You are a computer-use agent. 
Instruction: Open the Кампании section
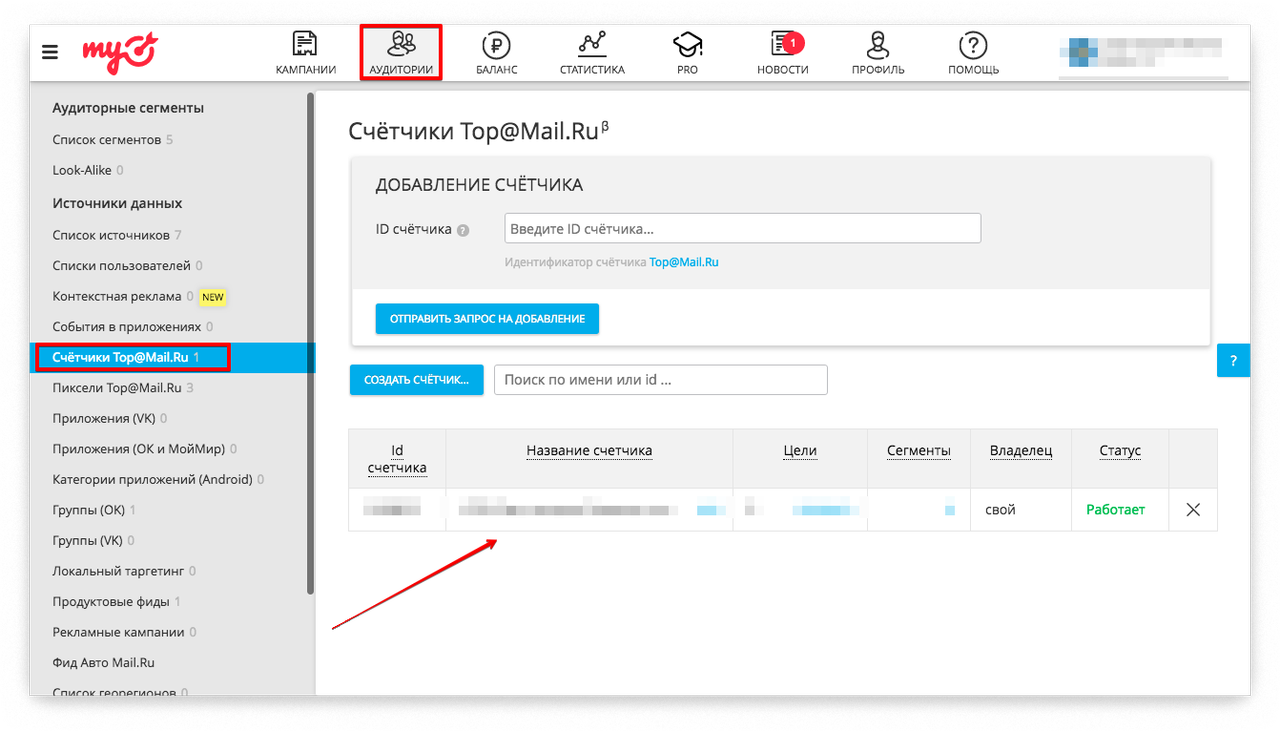pos(305,53)
